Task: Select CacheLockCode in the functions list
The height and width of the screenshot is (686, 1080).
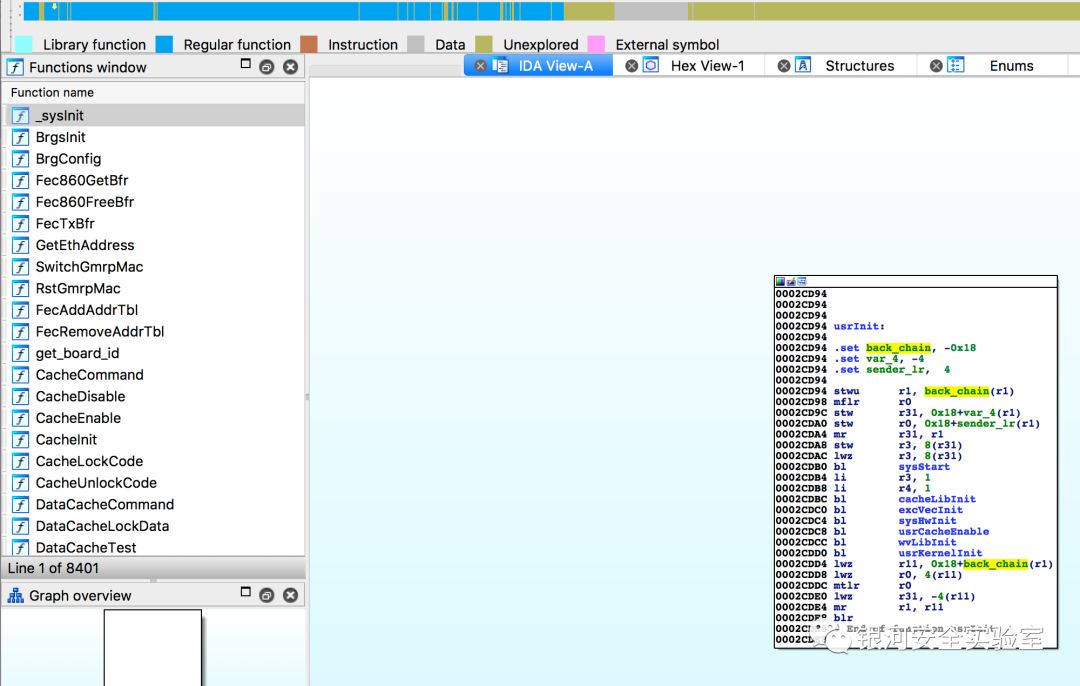Action: point(154,461)
